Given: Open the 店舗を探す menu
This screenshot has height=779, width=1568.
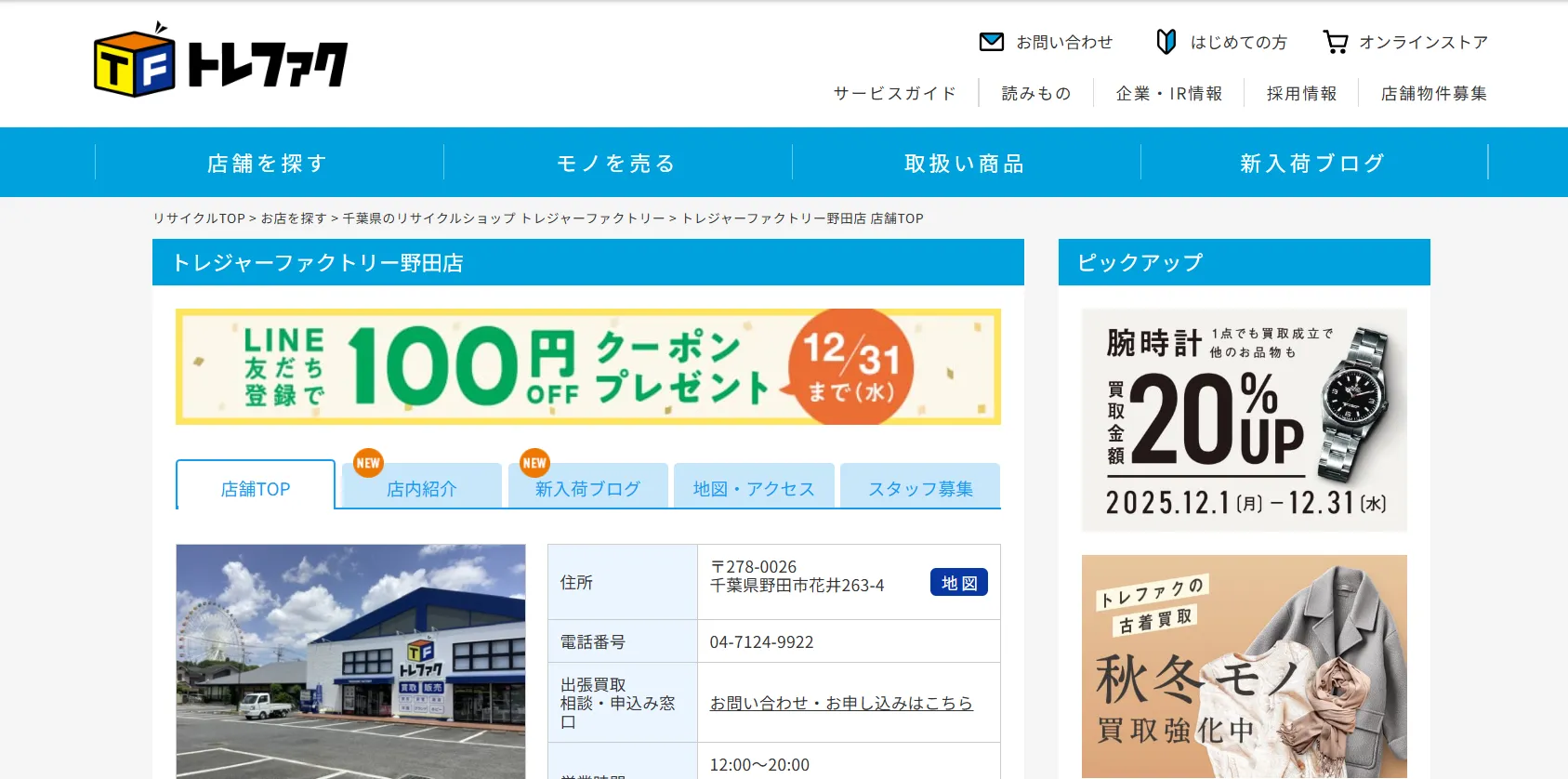Looking at the screenshot, I should [269, 164].
